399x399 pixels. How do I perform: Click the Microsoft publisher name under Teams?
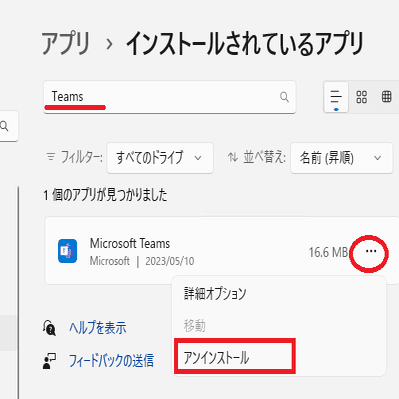tap(110, 261)
